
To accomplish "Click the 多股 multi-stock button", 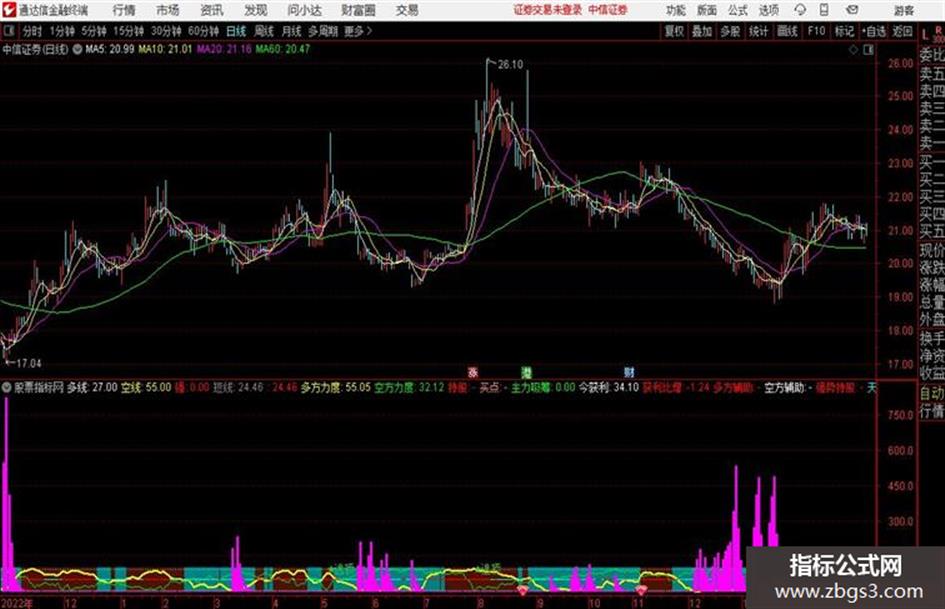I will pos(730,31).
